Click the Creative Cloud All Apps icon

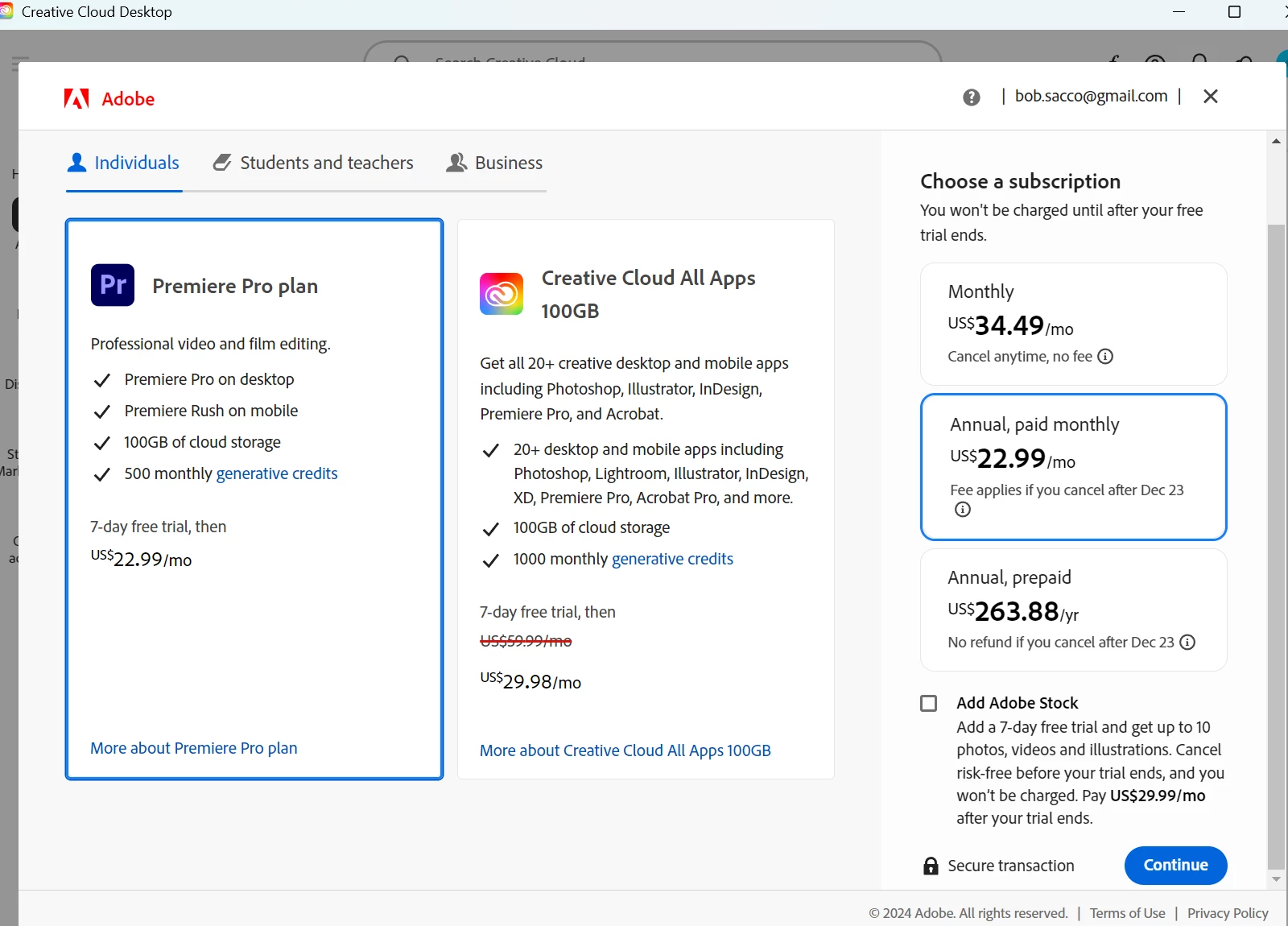coord(502,294)
